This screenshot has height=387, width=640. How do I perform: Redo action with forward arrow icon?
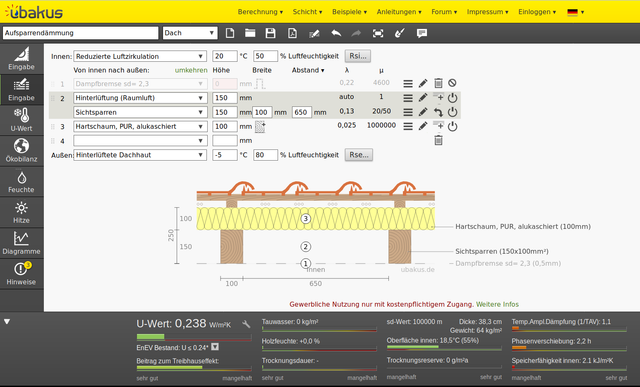pyautogui.click(x=356, y=33)
